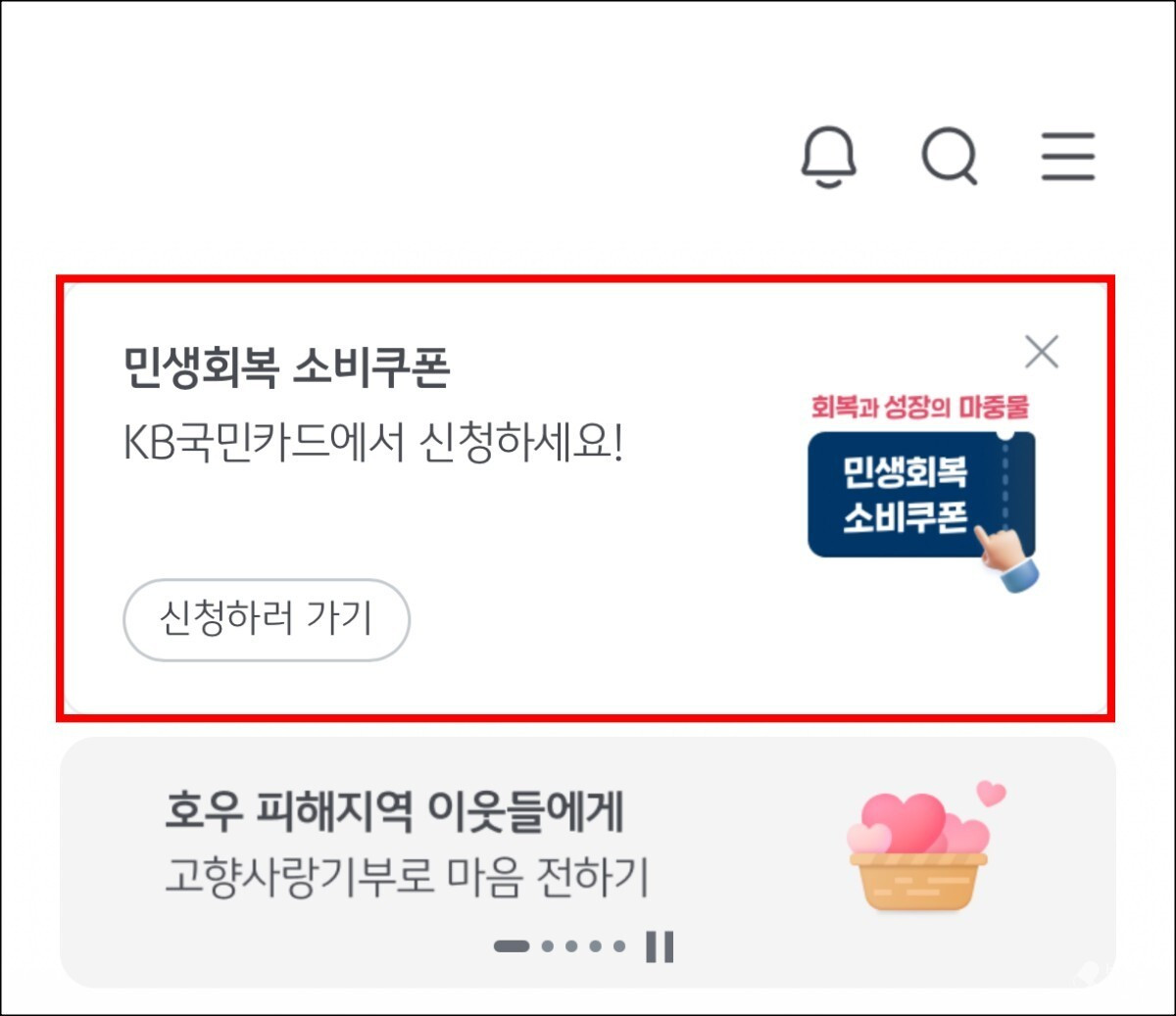Tap the red 회복과 성장의 마중물 caption

point(920,408)
